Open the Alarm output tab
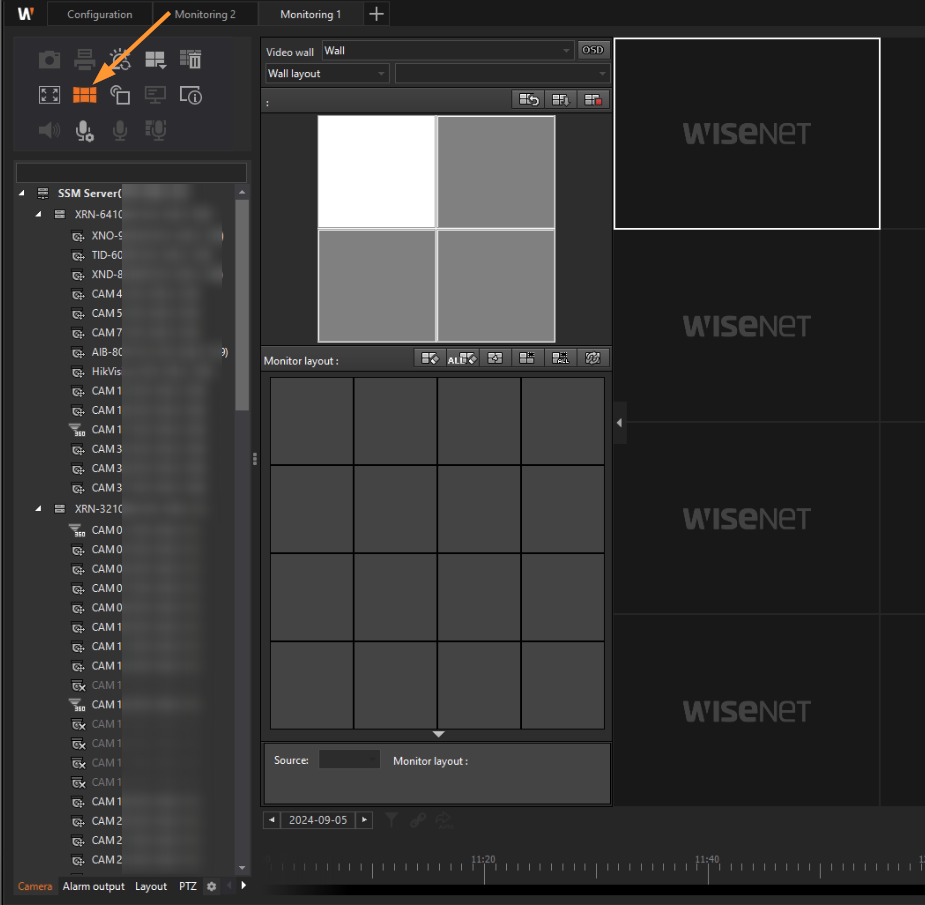 (93, 886)
